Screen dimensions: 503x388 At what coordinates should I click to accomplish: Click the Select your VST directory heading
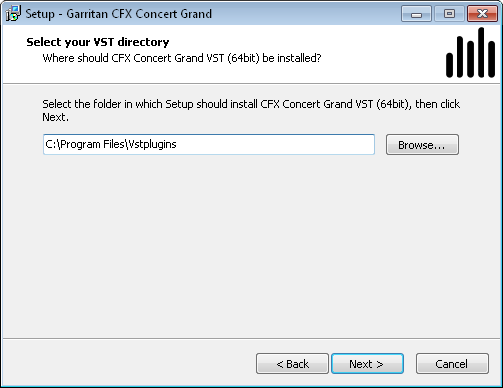98,42
